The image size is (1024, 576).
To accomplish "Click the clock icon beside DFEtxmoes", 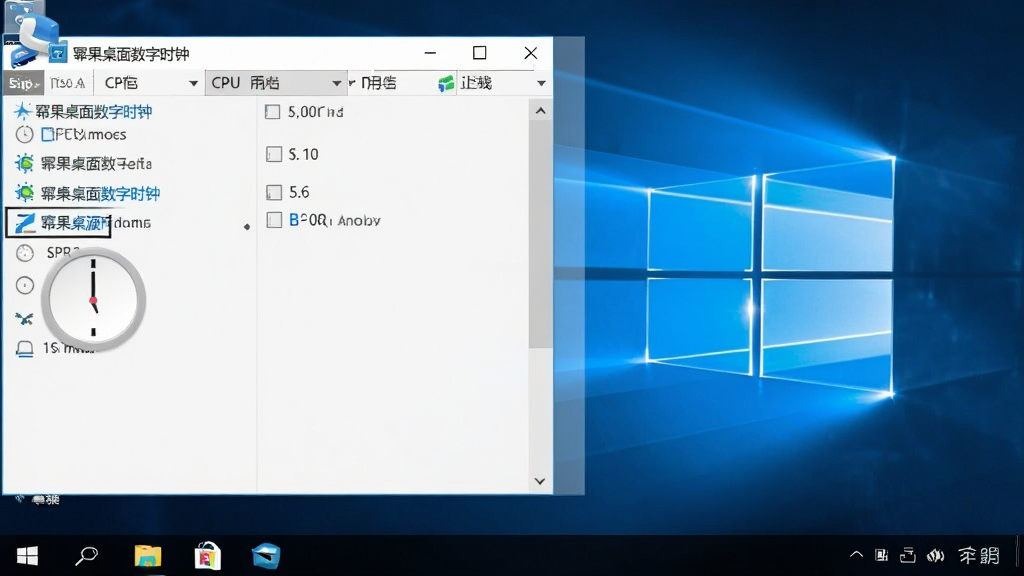I will pos(24,135).
